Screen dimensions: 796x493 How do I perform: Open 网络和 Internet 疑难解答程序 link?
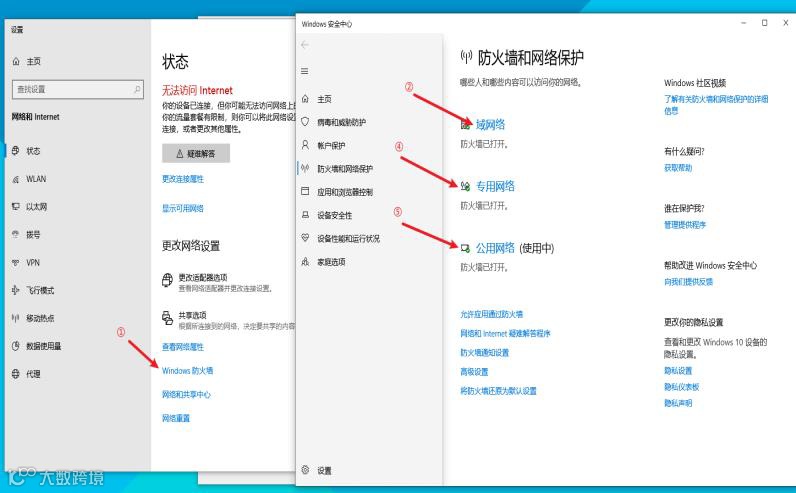click(x=505, y=334)
